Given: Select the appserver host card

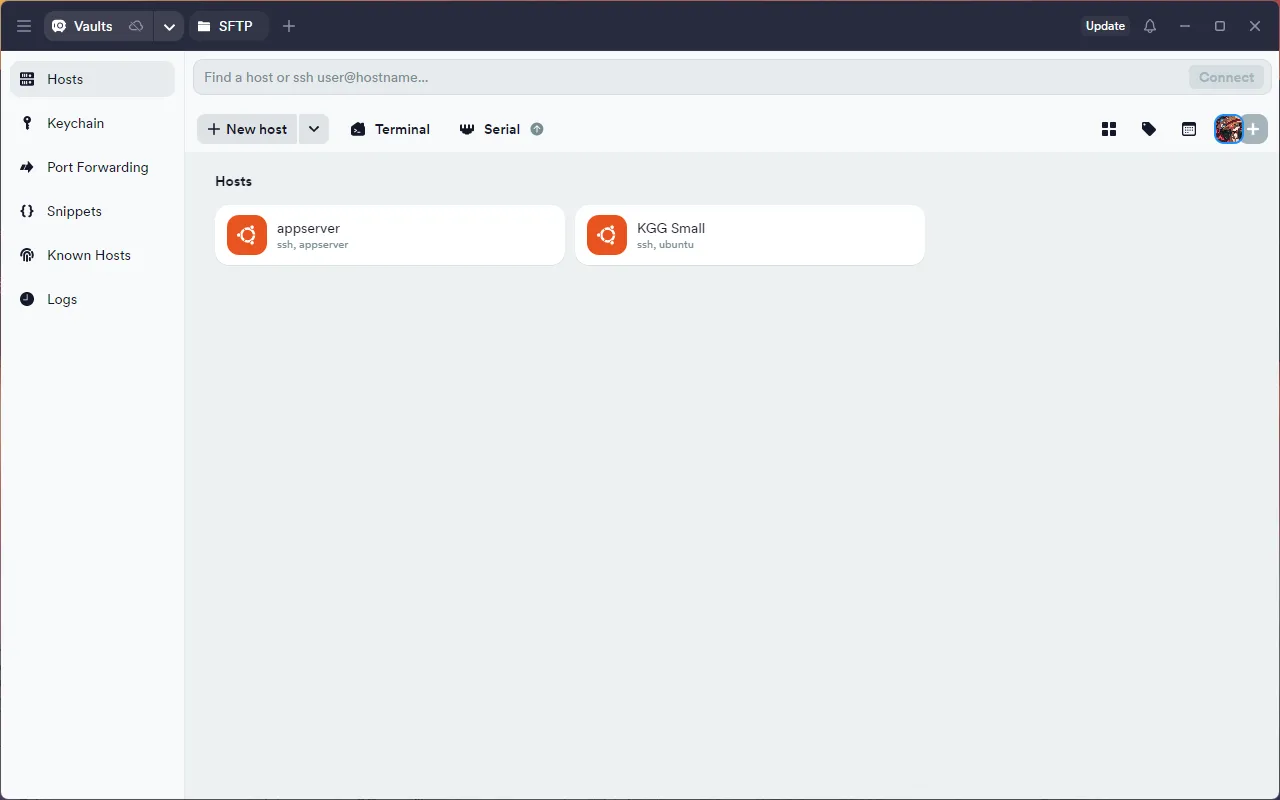Looking at the screenshot, I should 390,235.
